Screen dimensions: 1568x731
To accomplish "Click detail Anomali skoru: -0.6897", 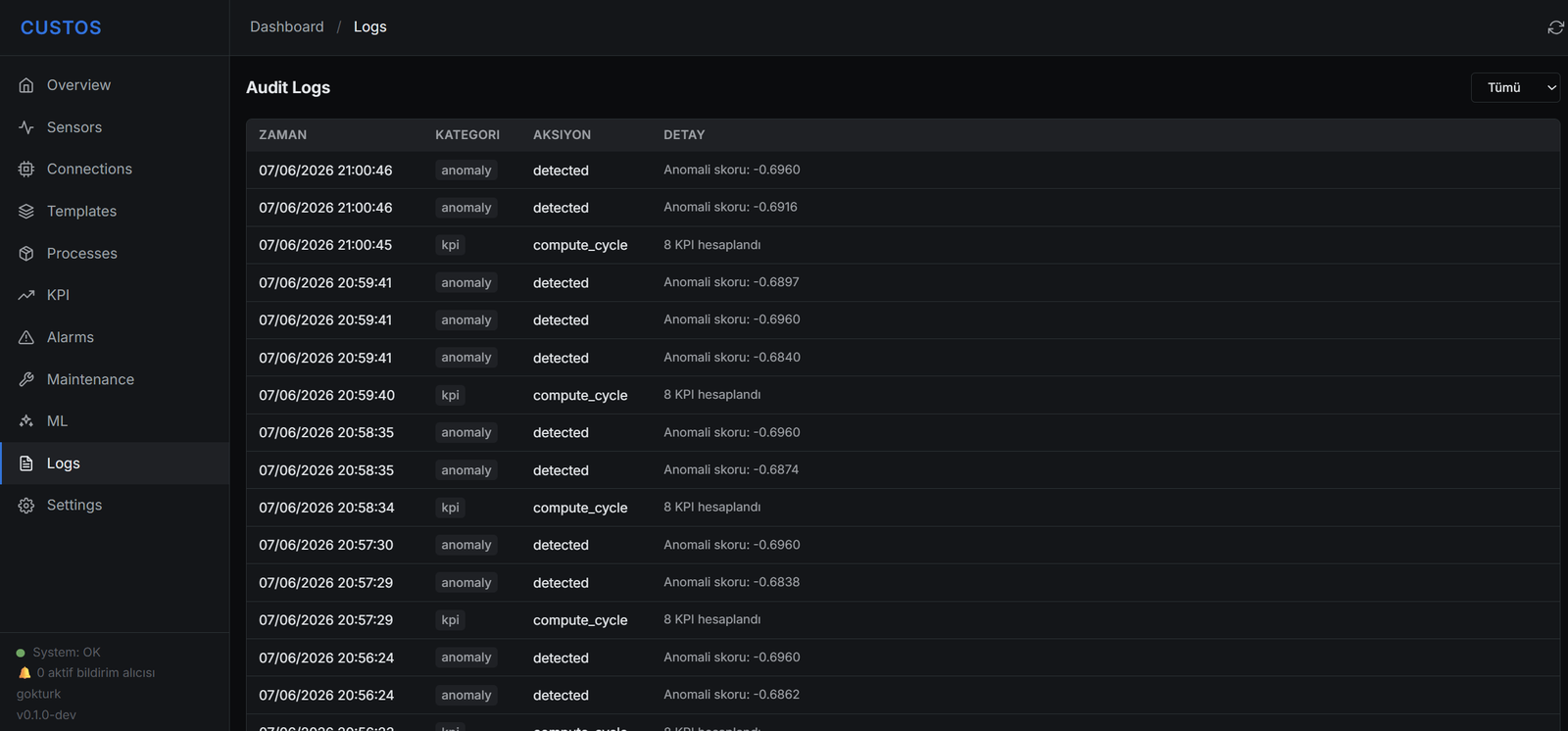I will pyautogui.click(x=731, y=282).
